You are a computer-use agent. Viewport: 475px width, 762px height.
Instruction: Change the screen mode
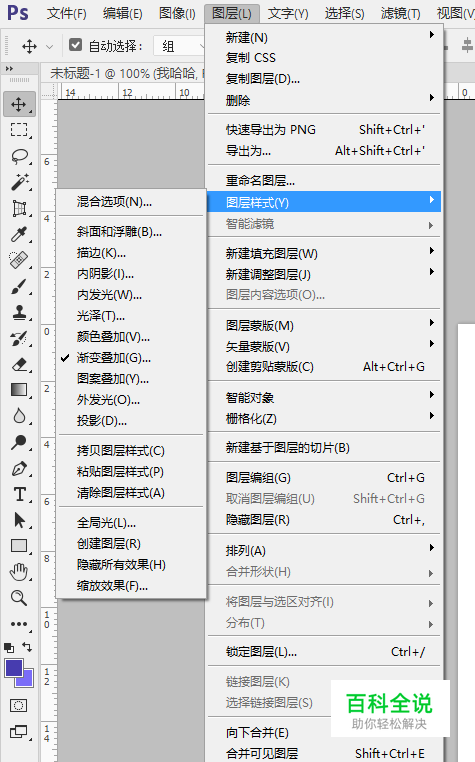[x=19, y=731]
